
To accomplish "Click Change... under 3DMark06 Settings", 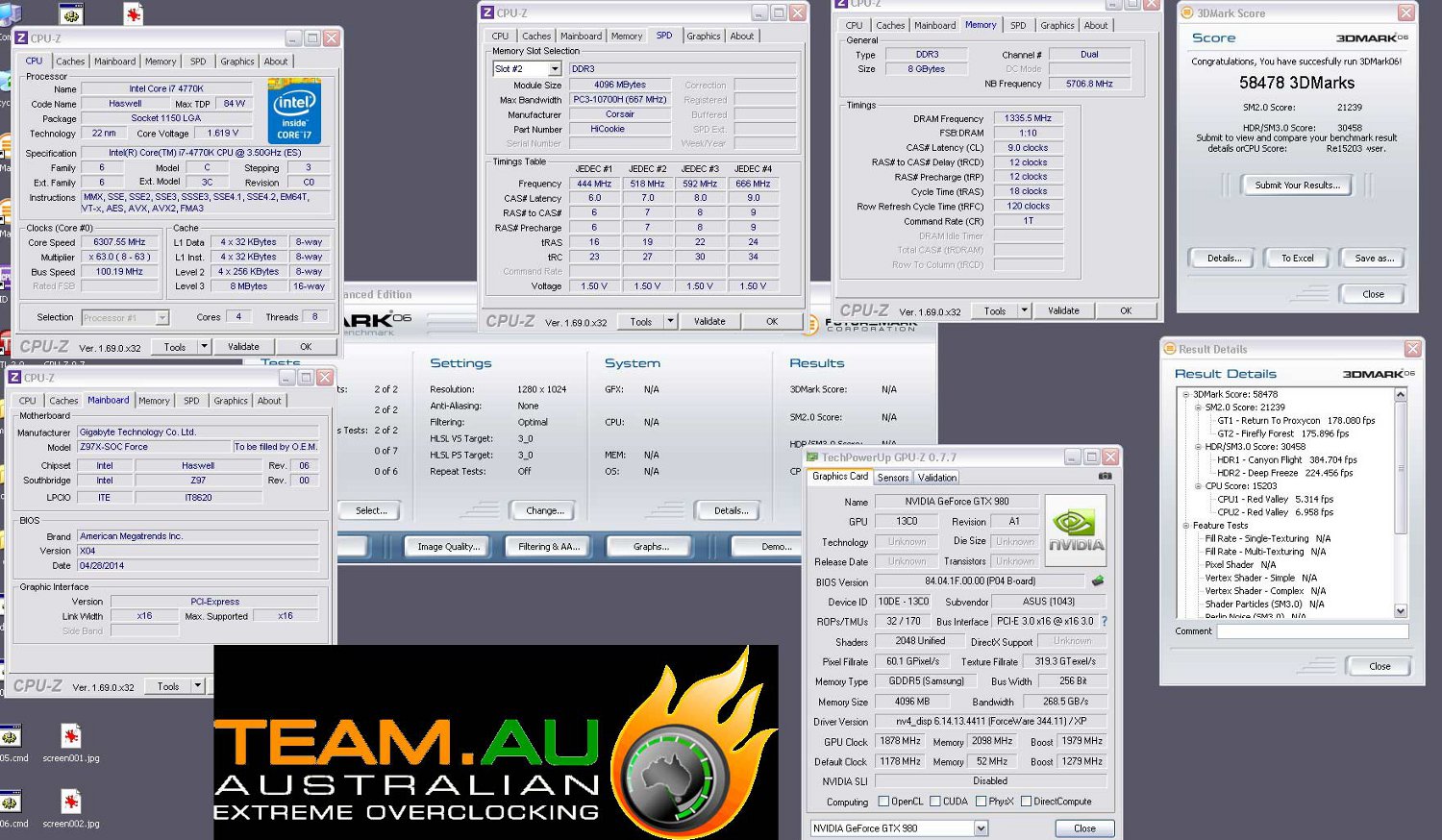I will point(545,510).
